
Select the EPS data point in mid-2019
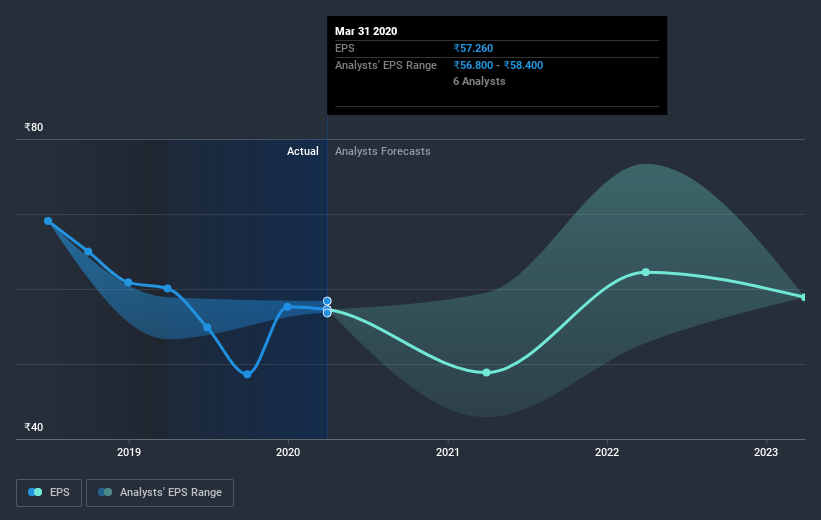click(207, 328)
